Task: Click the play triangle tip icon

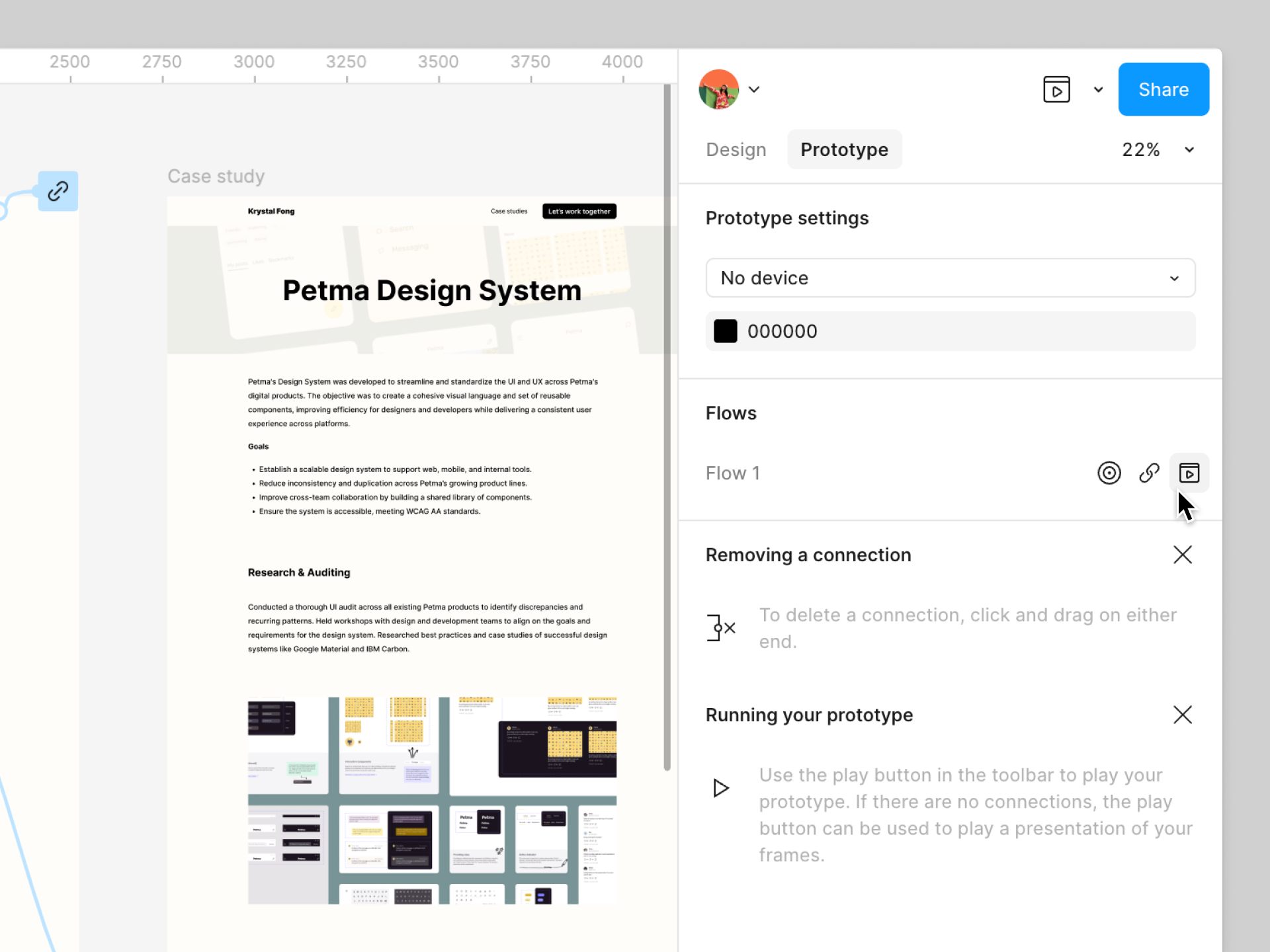Action: click(721, 788)
